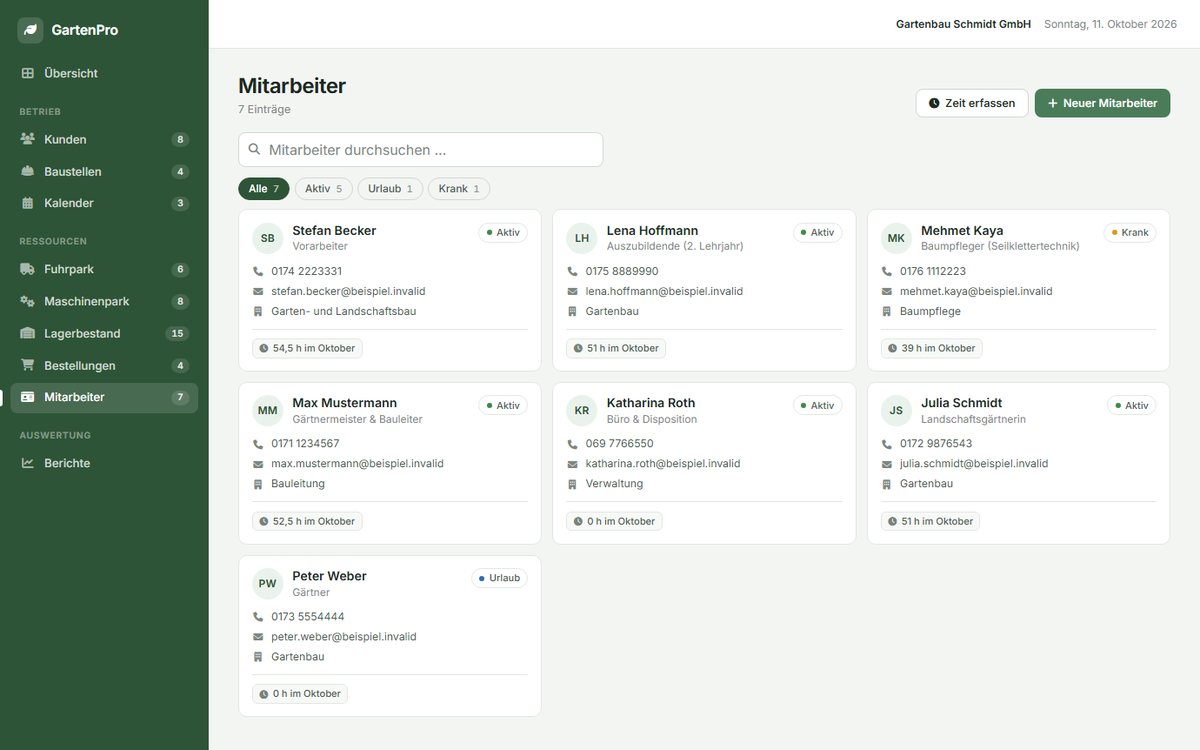Open Baustellen in the sidebar
This screenshot has height=750, width=1200.
pos(104,171)
